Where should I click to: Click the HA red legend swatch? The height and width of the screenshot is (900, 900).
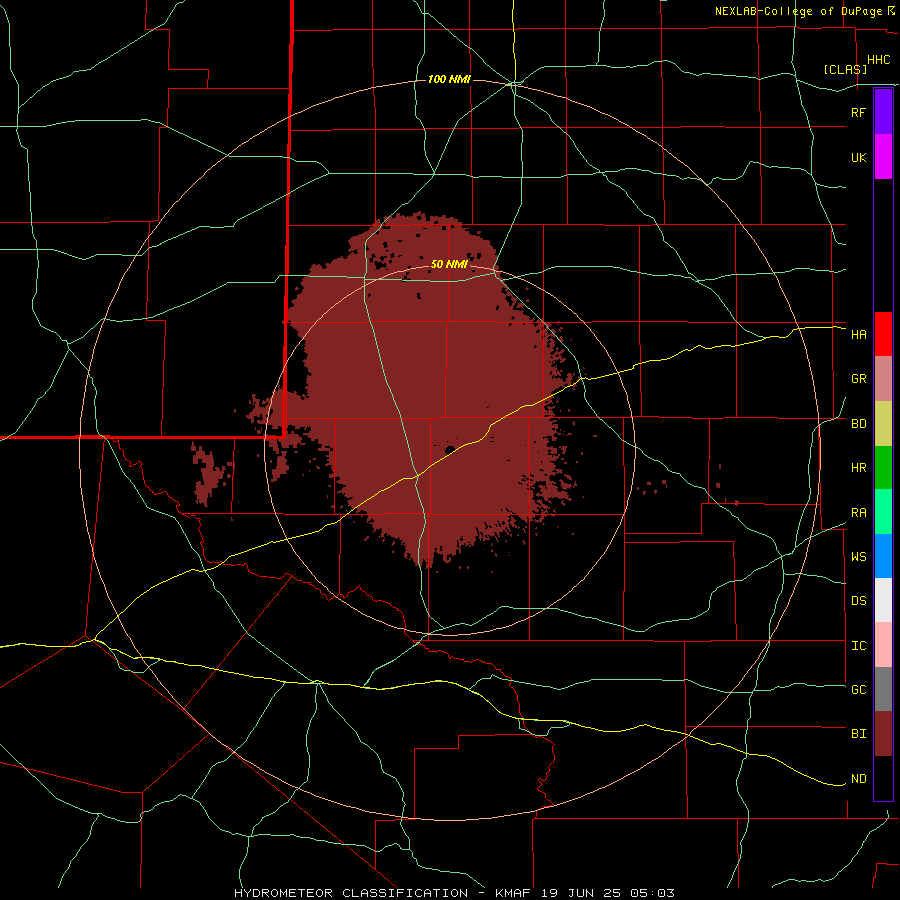click(x=883, y=334)
